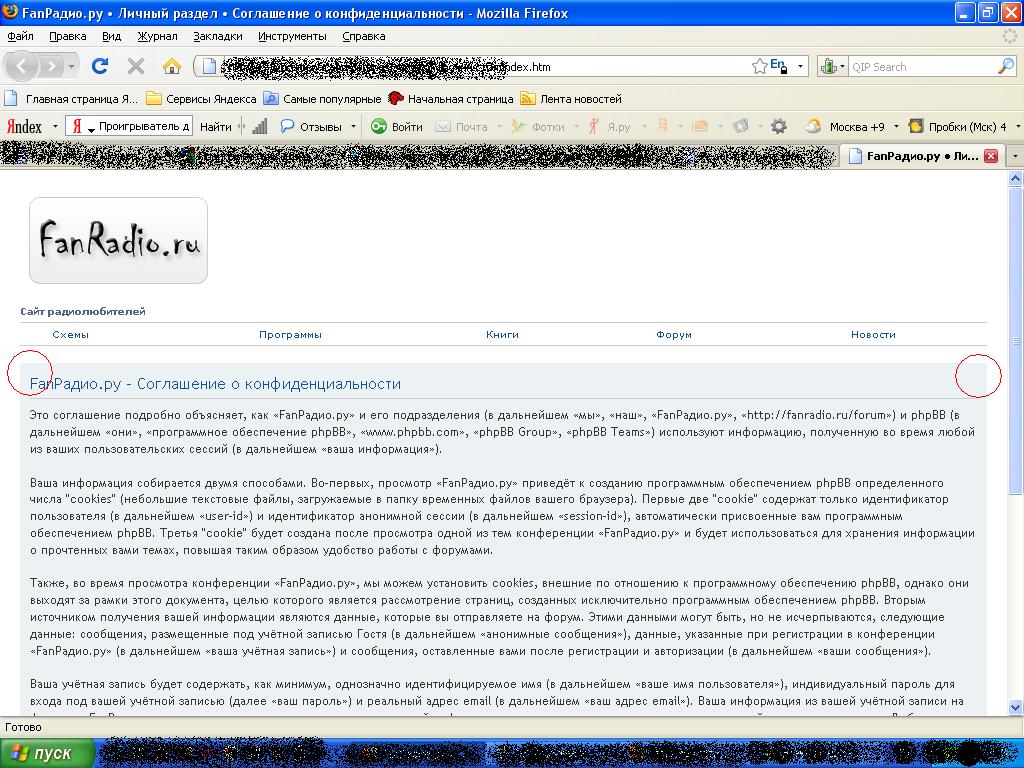This screenshot has width=1024, height=768.
Task: Open the Инструменты menu
Action: click(292, 36)
